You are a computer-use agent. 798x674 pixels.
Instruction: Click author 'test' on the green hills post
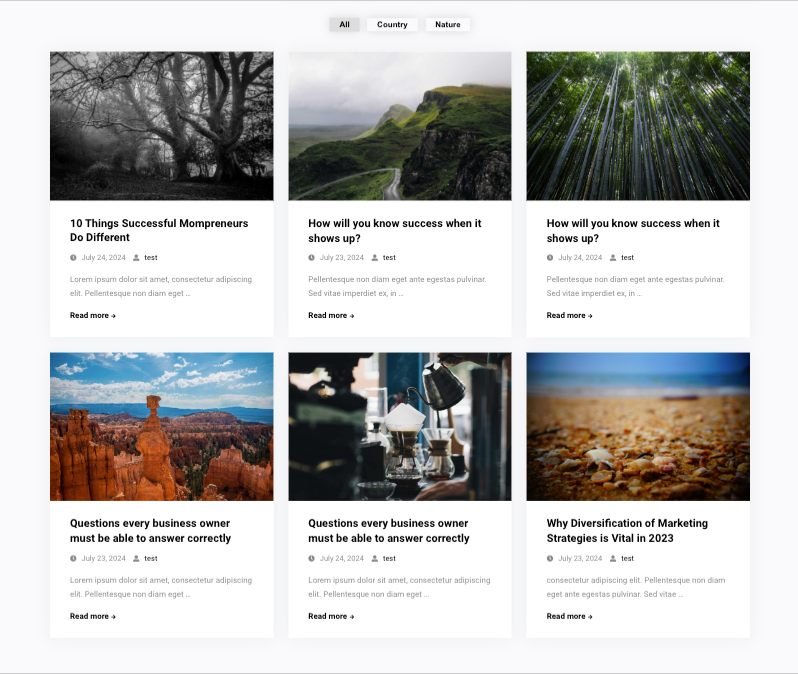tap(389, 258)
